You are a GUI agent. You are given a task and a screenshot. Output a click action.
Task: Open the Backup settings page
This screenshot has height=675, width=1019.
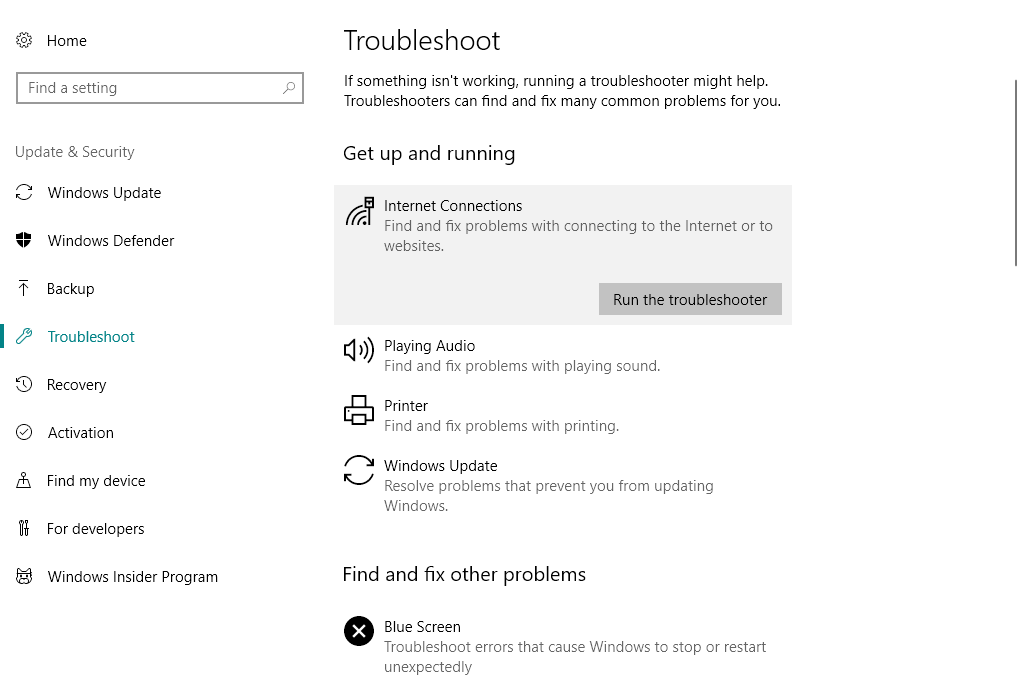pos(70,289)
